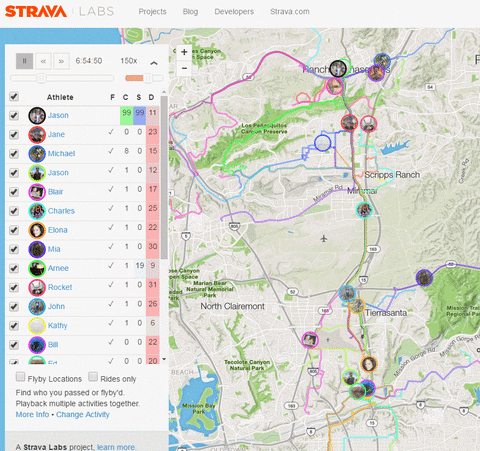This screenshot has height=451, width=480.
Task: Open the More Info link
Action: 32,415
